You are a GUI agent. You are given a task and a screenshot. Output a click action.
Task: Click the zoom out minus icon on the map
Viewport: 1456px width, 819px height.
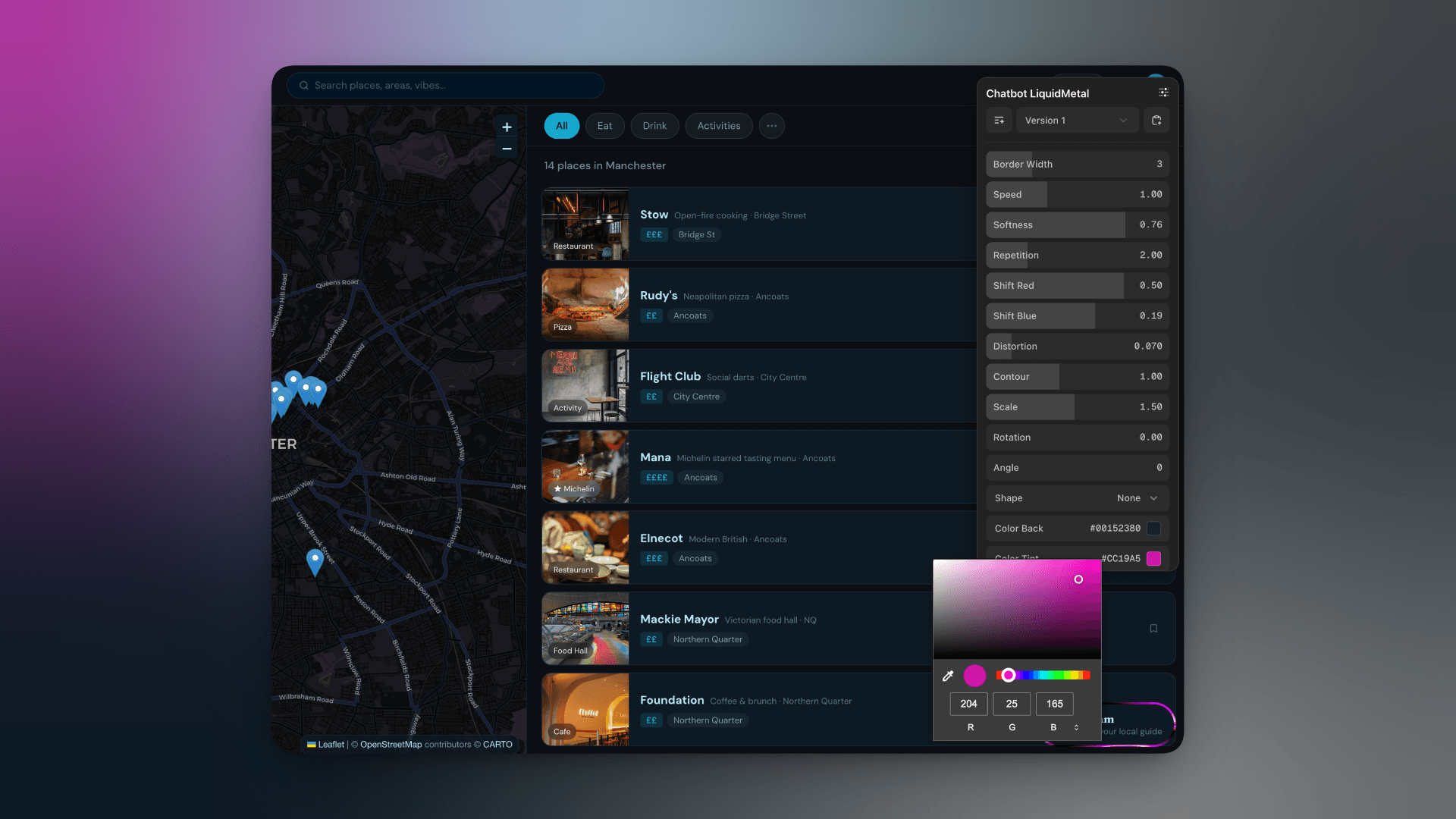pyautogui.click(x=506, y=149)
